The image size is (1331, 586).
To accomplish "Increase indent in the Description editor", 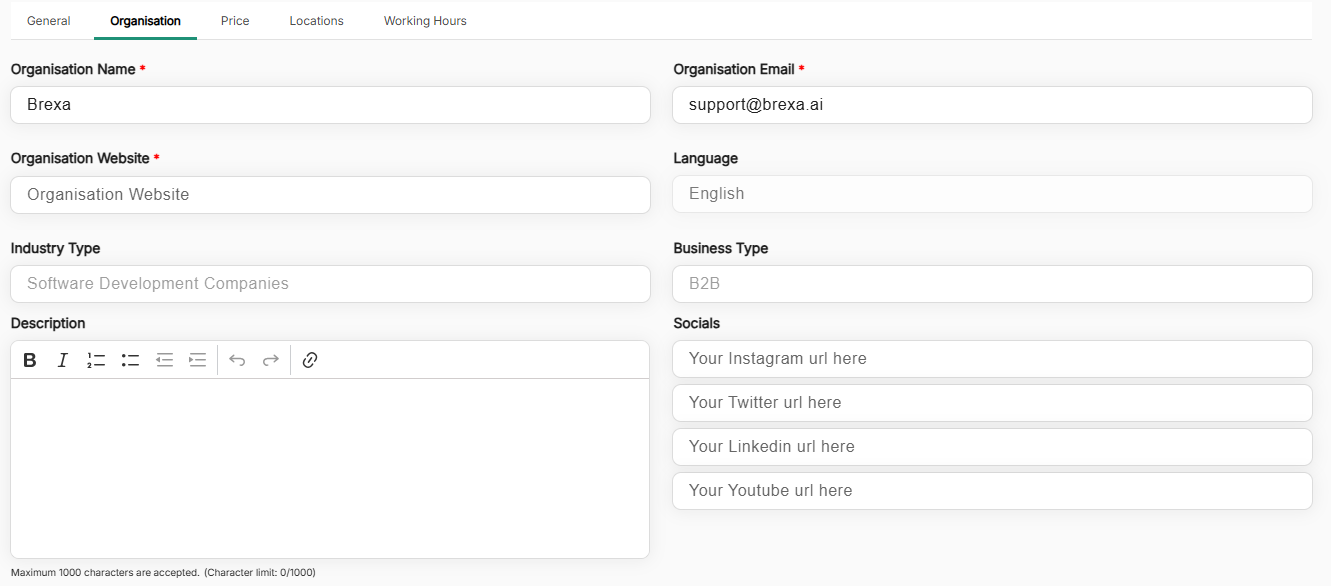I will tap(197, 360).
